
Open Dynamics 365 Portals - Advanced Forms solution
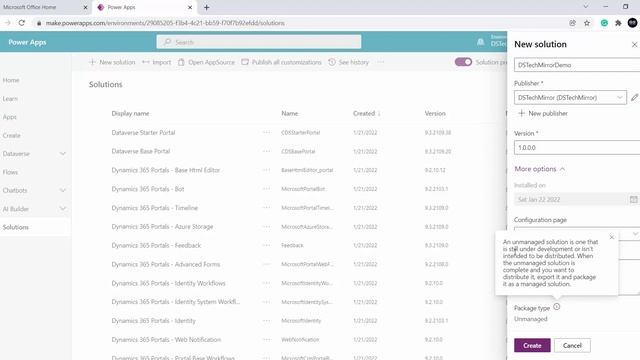(x=166, y=264)
